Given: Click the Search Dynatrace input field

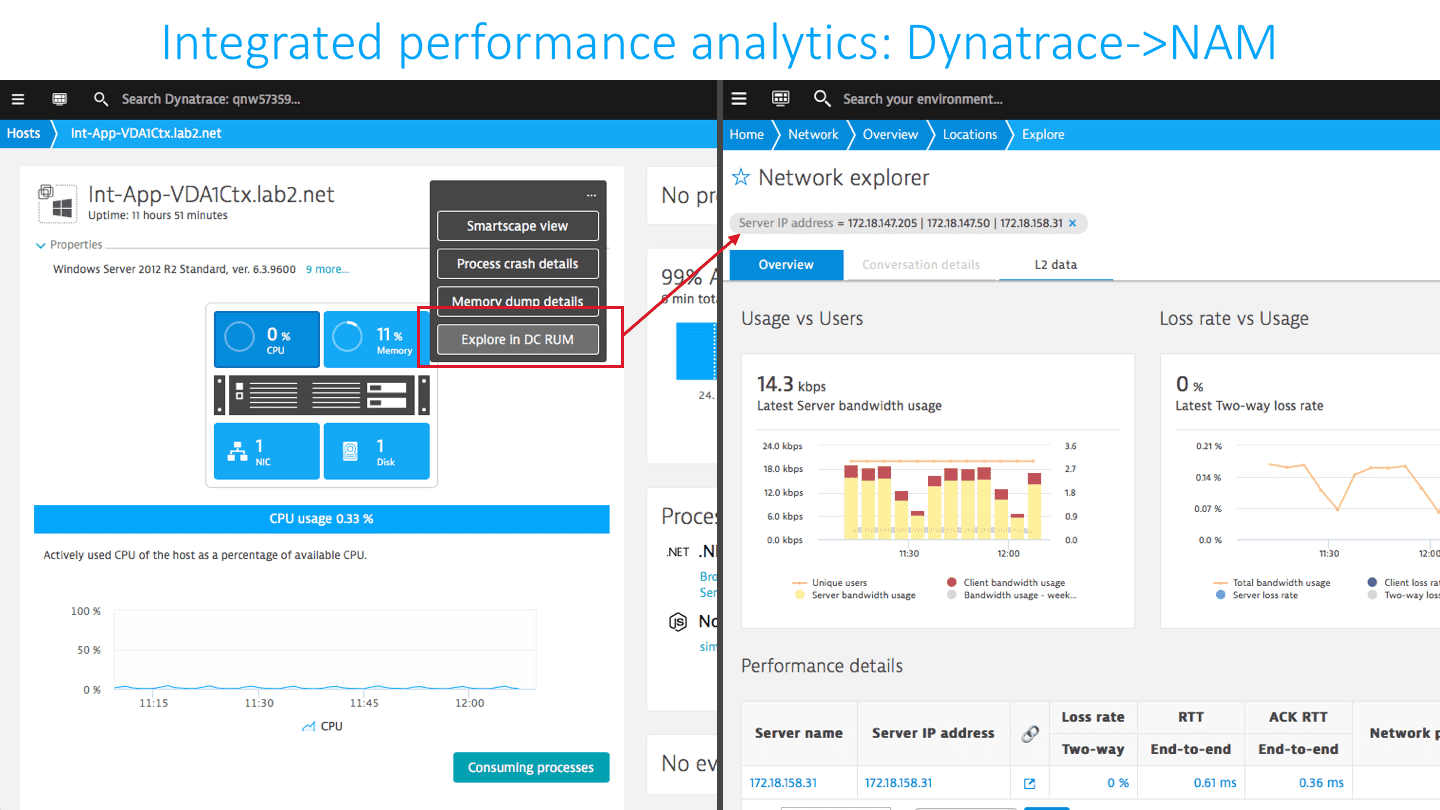Looking at the screenshot, I should coord(211,99).
